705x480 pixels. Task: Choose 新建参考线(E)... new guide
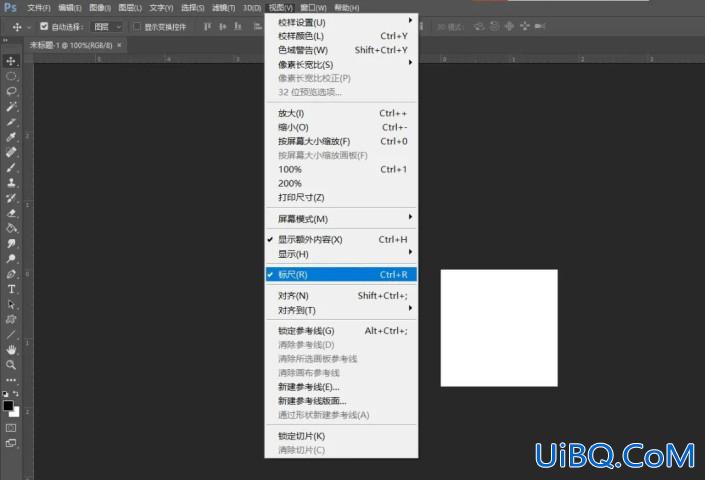pyautogui.click(x=341, y=387)
